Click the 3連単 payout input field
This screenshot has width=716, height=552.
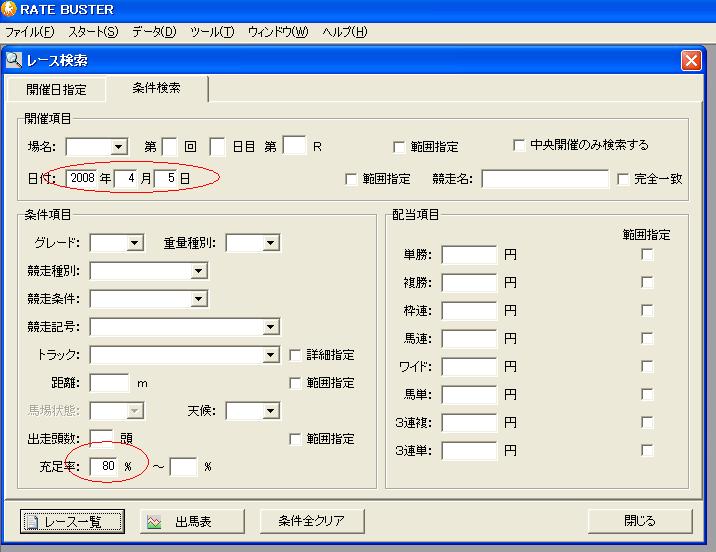469,451
